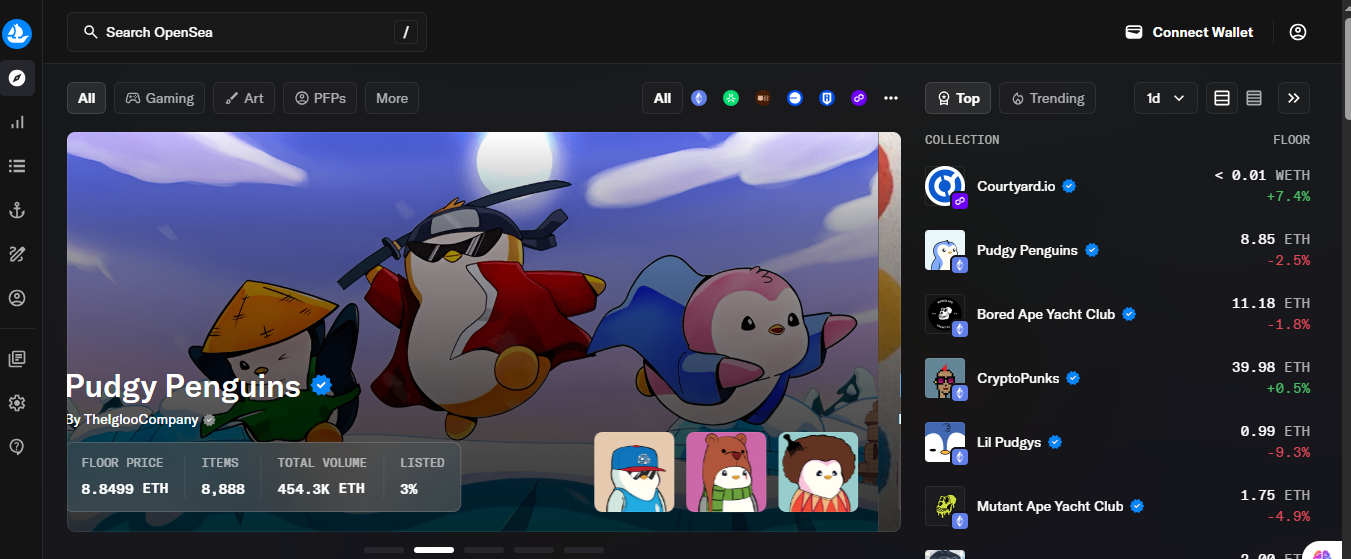
Task: Filter by the green chain icon
Action: click(731, 98)
